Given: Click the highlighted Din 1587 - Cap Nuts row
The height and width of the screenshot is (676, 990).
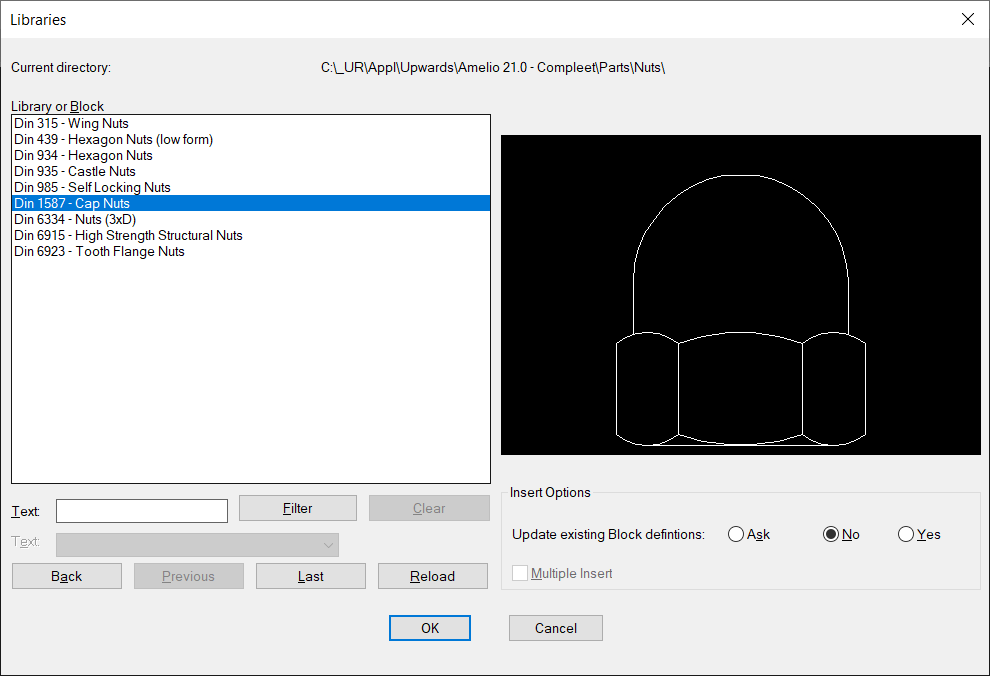Looking at the screenshot, I should (x=251, y=203).
